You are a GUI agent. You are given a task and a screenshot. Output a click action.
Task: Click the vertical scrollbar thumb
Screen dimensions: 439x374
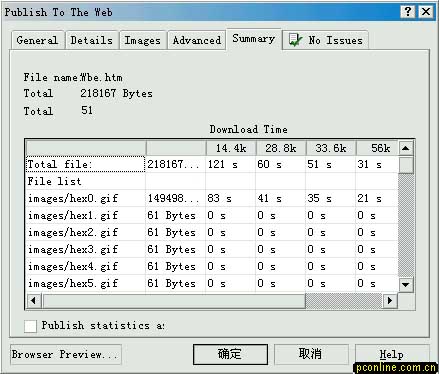406,164
